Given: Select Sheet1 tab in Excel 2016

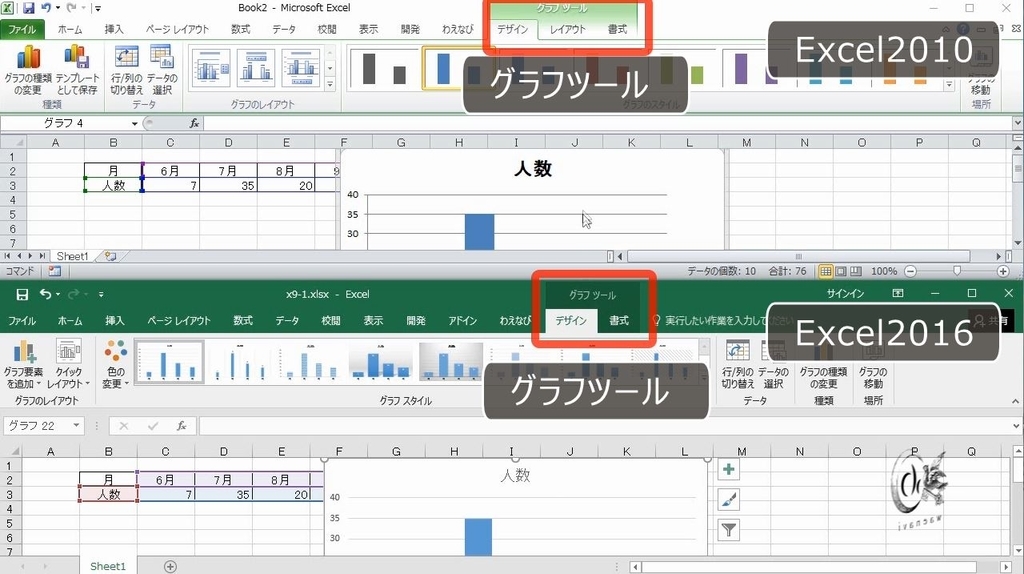Looking at the screenshot, I should (x=108, y=566).
